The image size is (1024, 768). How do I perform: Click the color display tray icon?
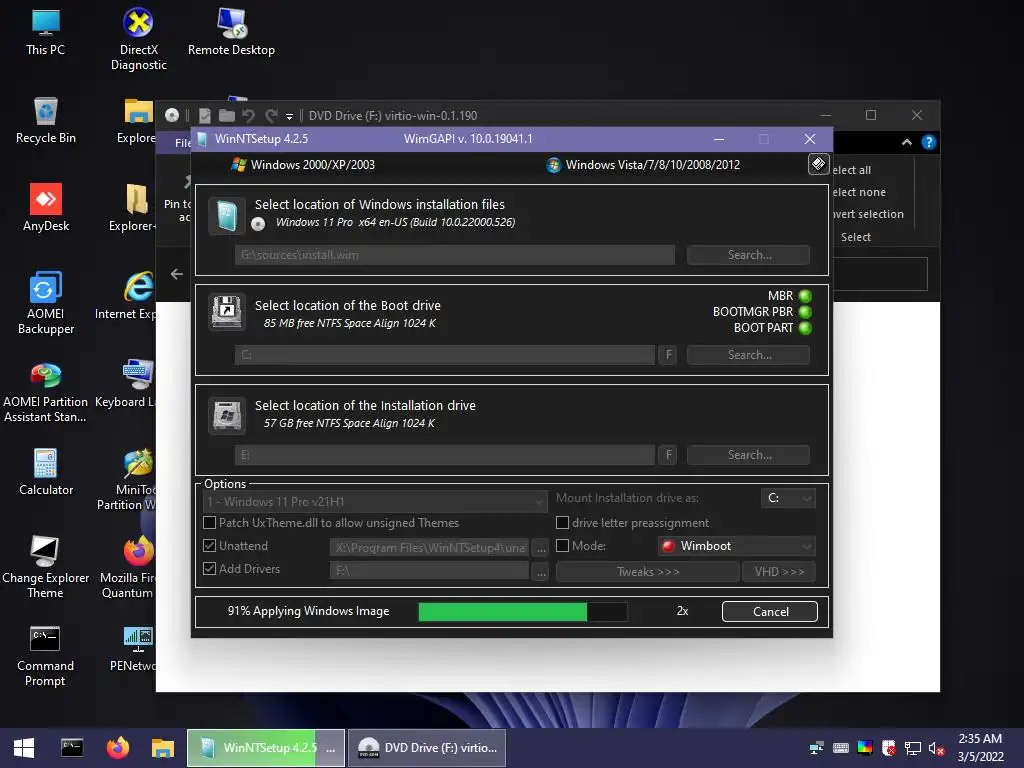pyautogui.click(x=865, y=748)
